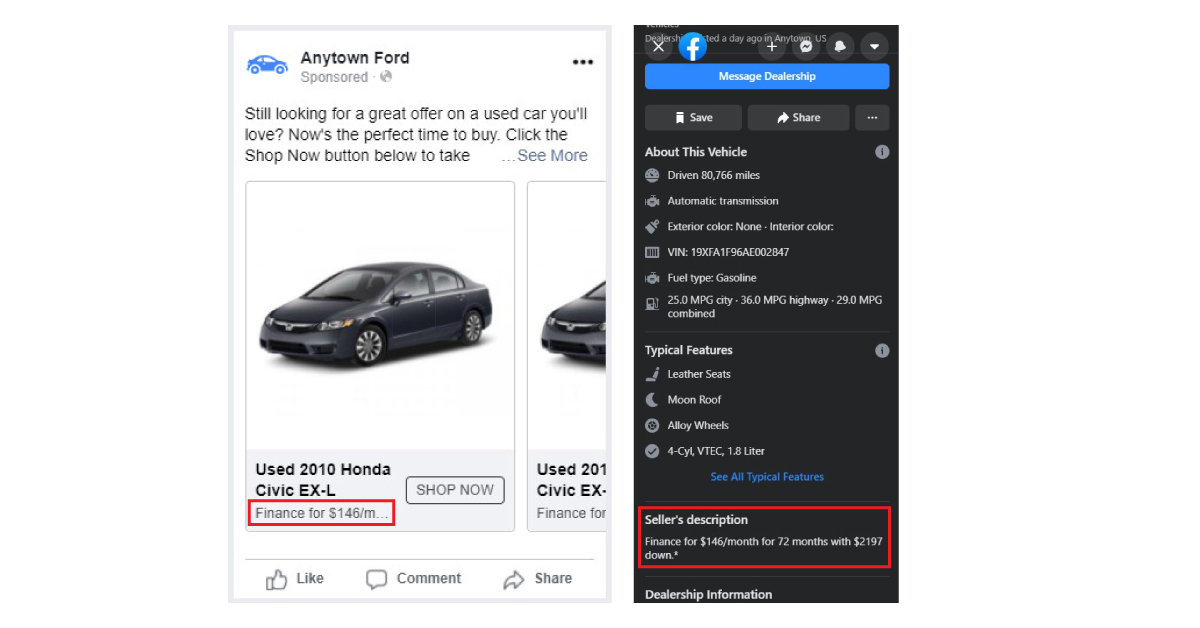The image size is (1200, 628).
Task: Click the 2010 Honda Civic photo thumbnail
Action: (379, 316)
